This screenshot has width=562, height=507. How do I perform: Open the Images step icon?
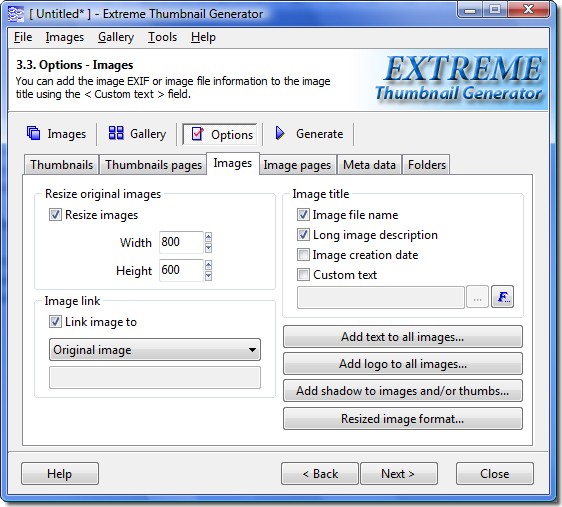(x=34, y=133)
